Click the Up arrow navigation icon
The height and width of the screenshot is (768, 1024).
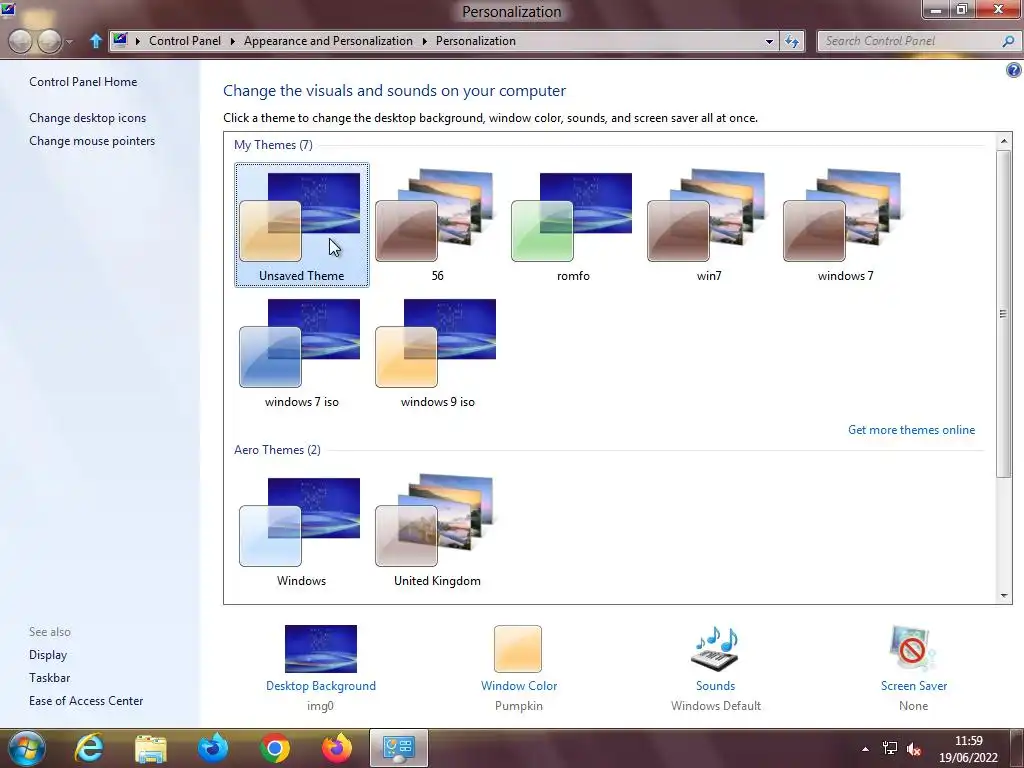[x=95, y=40]
